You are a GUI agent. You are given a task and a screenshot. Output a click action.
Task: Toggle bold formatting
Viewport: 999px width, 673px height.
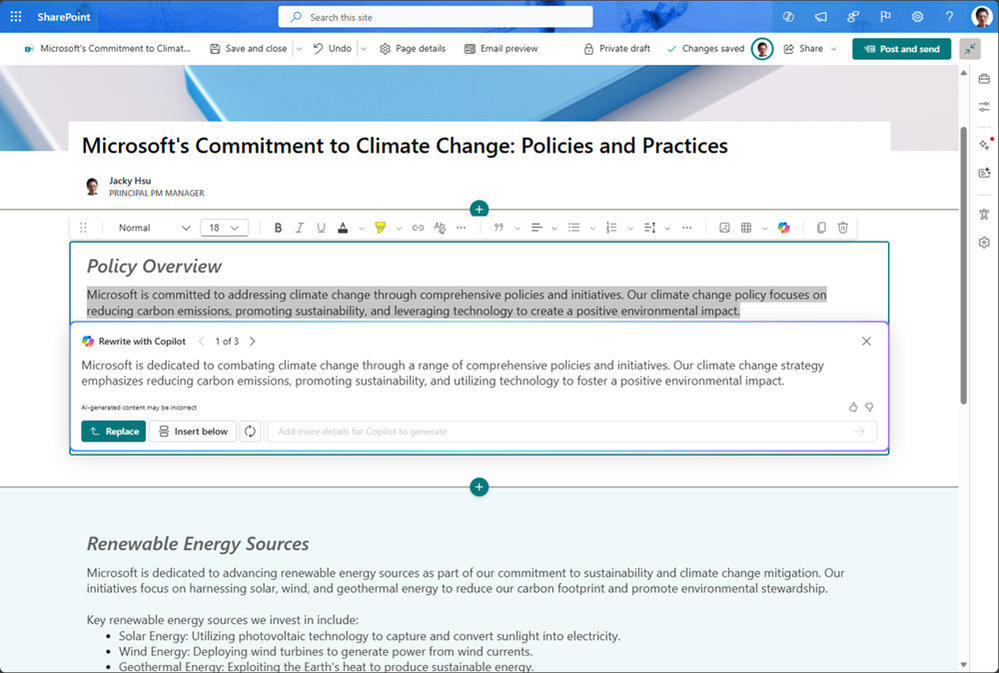pos(278,228)
